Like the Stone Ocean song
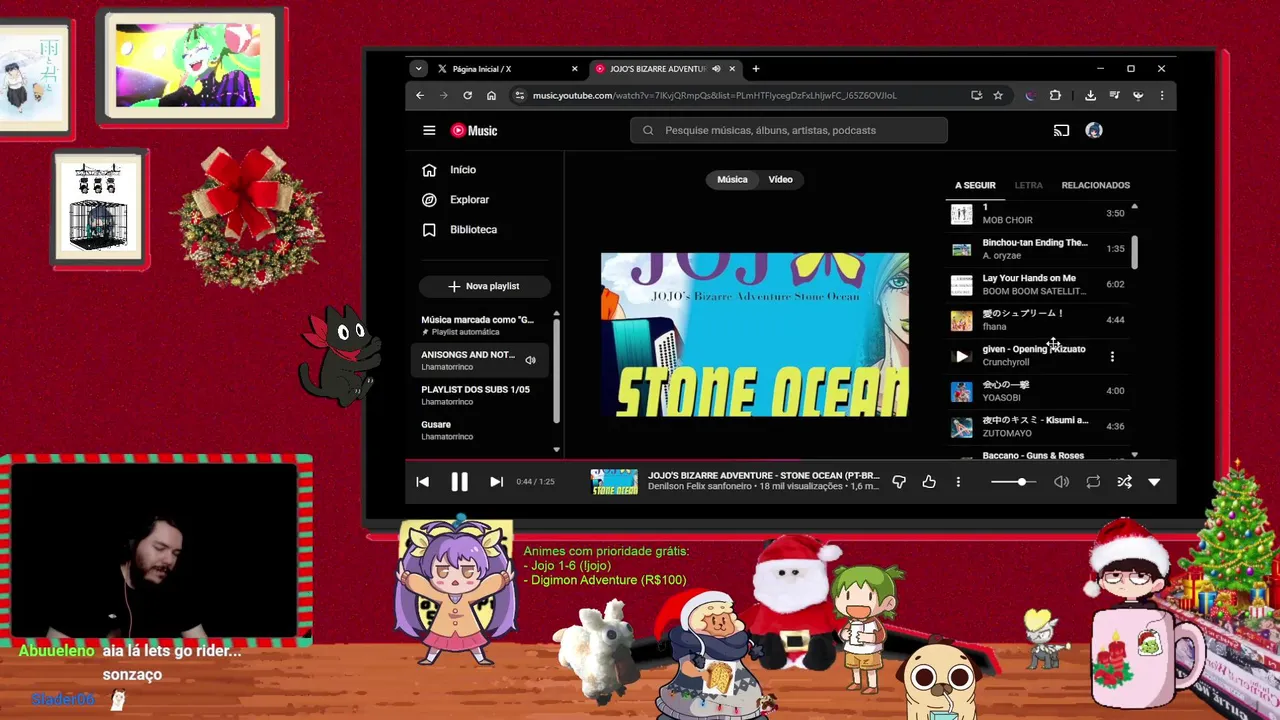1280x720 pixels. point(929,482)
